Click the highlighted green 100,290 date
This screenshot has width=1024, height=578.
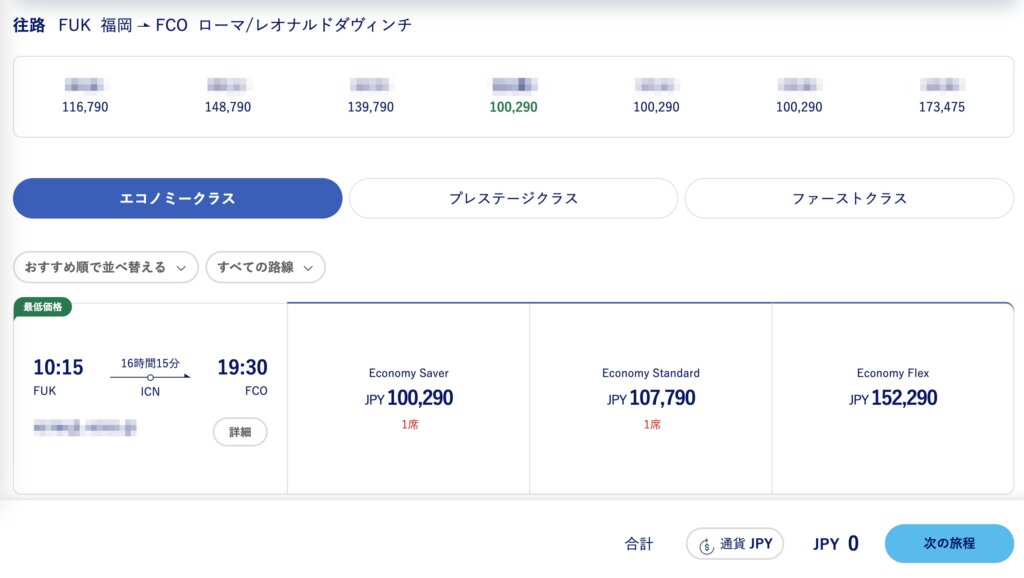pyautogui.click(x=513, y=97)
